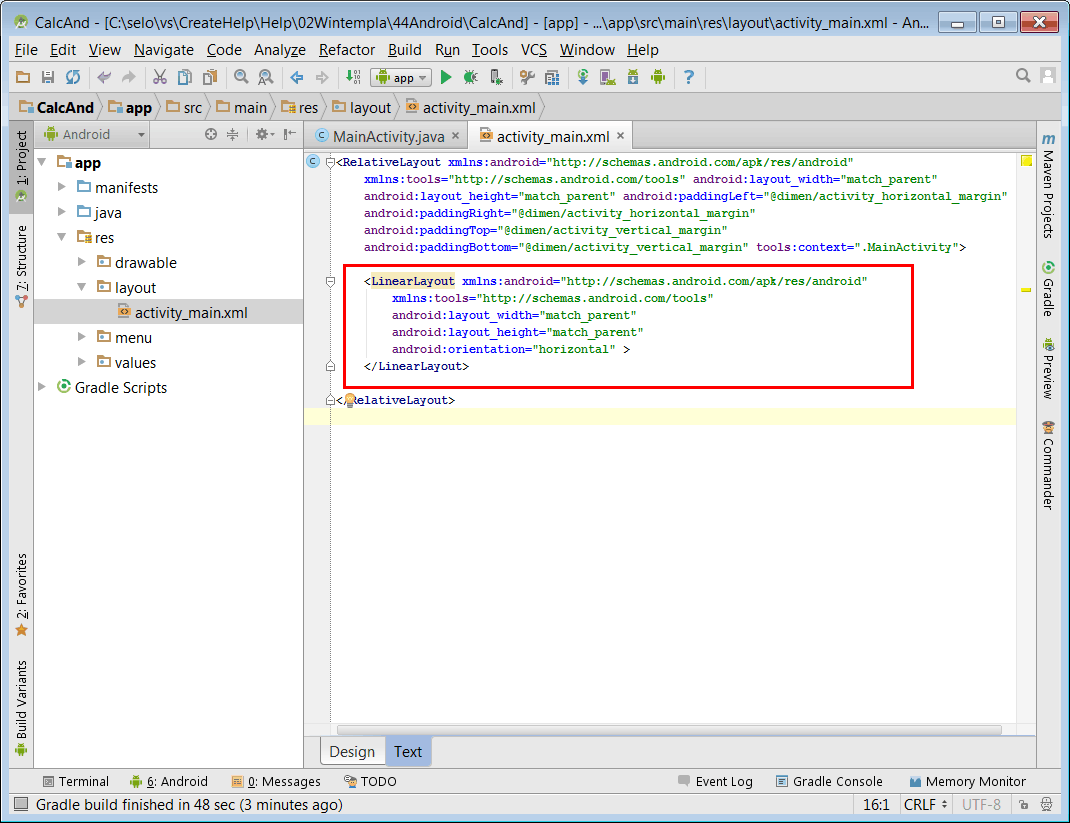This screenshot has width=1070, height=823.
Task: Switch to the MainActivity.java tab
Action: pyautogui.click(x=388, y=136)
